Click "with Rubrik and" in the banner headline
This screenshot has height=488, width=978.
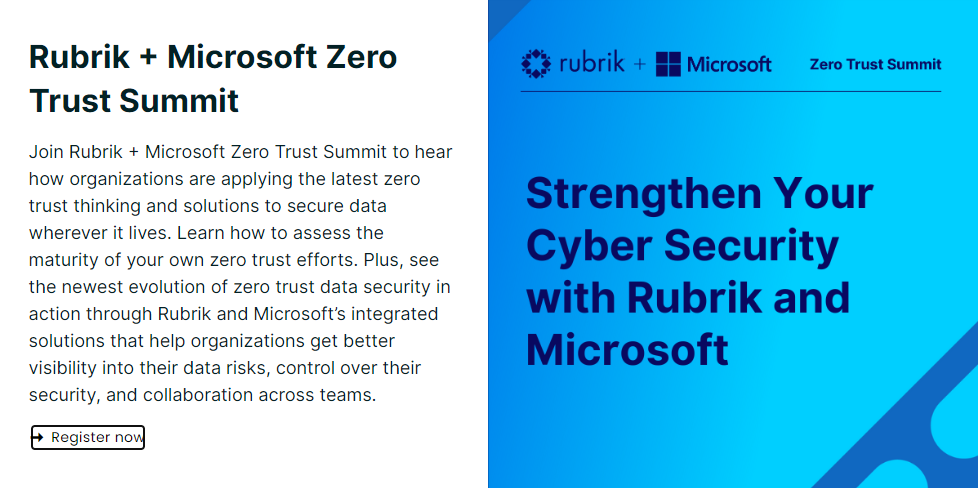pos(688,297)
